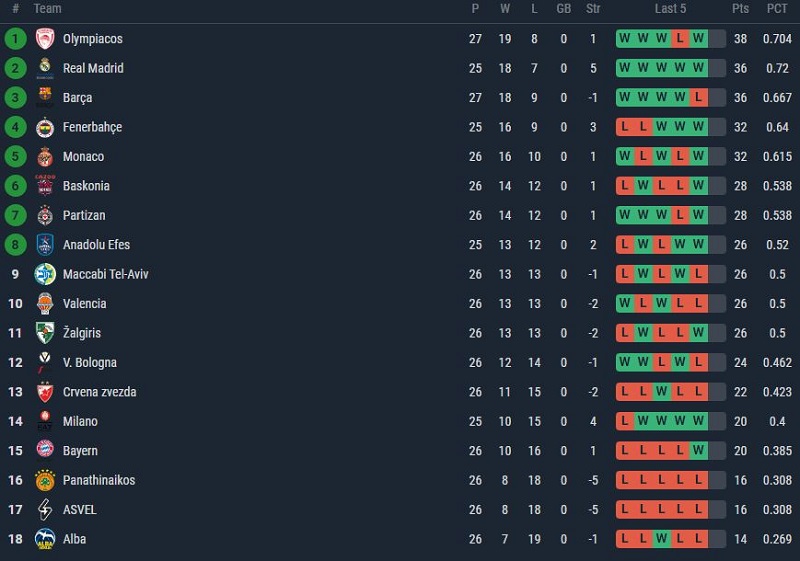800x561 pixels.
Task: Sort standings by PCT header
Action: click(x=777, y=9)
